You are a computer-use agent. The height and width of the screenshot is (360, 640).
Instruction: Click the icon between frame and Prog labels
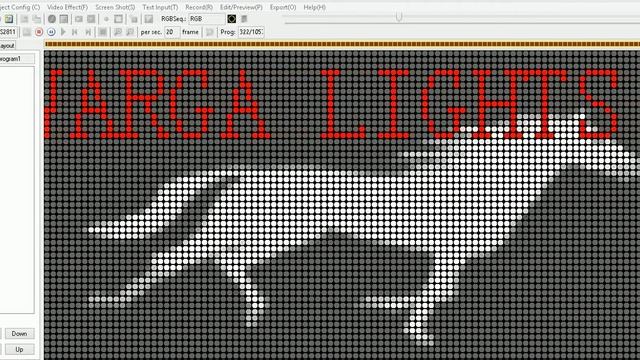click(x=210, y=32)
